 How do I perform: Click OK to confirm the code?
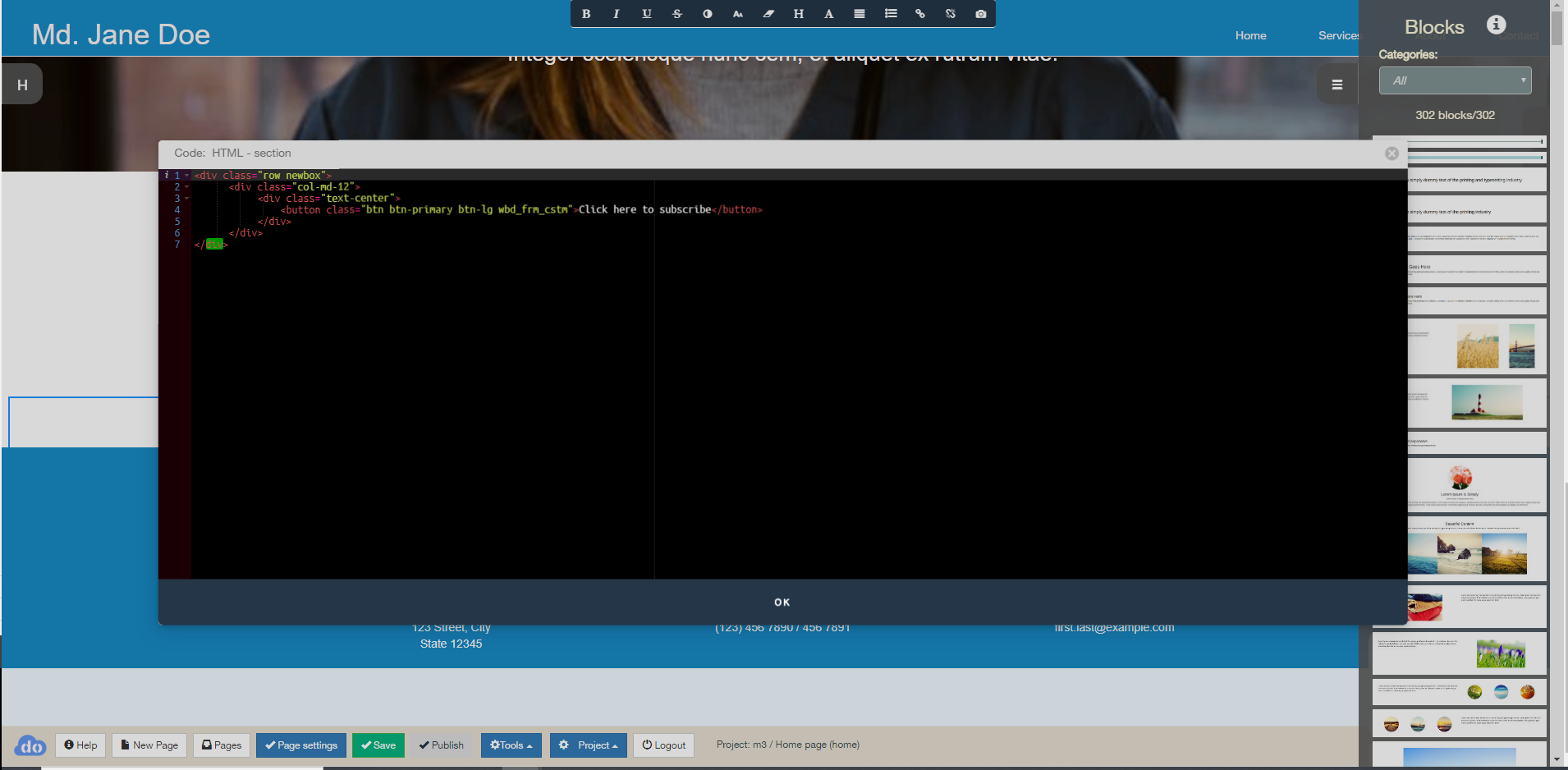(x=782, y=603)
